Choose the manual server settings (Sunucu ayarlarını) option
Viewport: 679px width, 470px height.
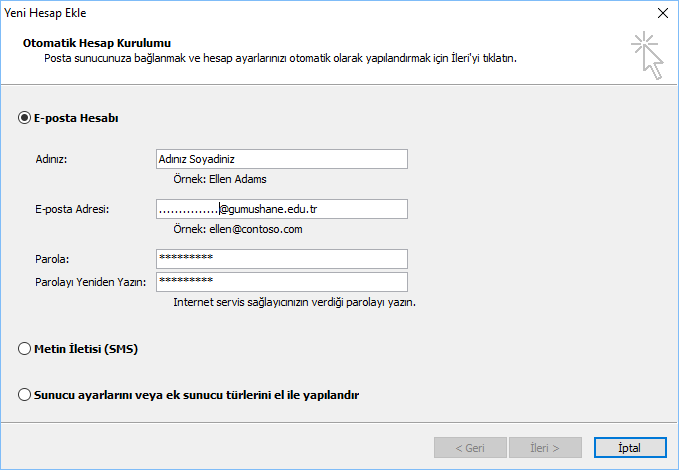tap(25, 395)
